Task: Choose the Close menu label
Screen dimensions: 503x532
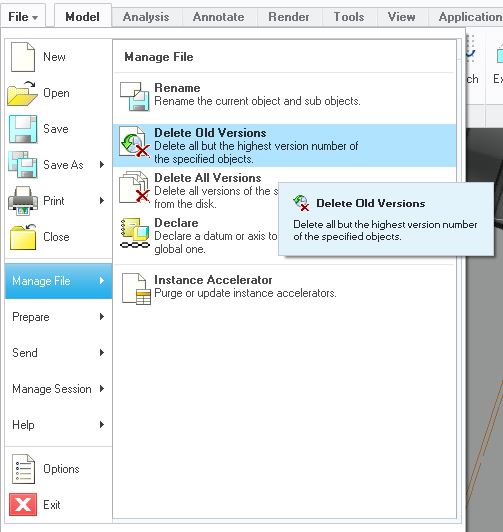Action: pos(56,237)
